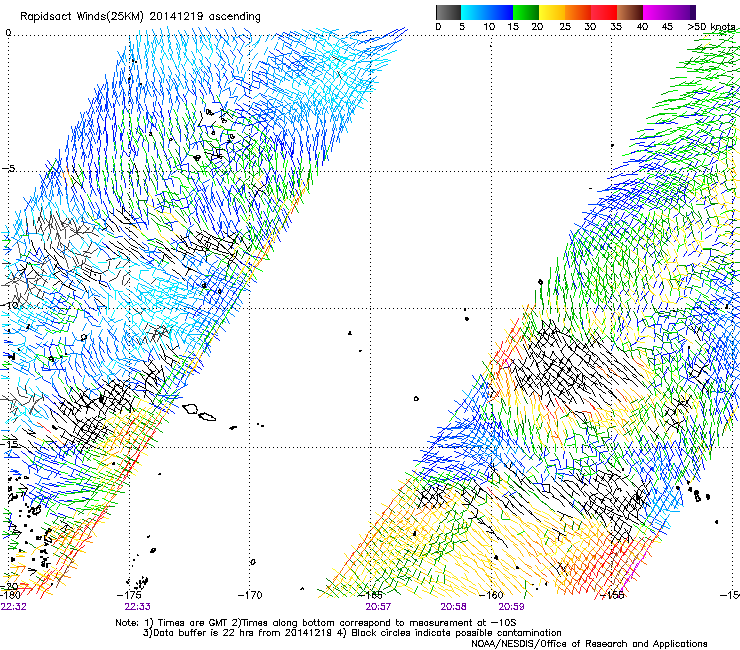Click the "-175" longitude axis label
The width and height of the screenshot is (740, 650).
(128, 595)
